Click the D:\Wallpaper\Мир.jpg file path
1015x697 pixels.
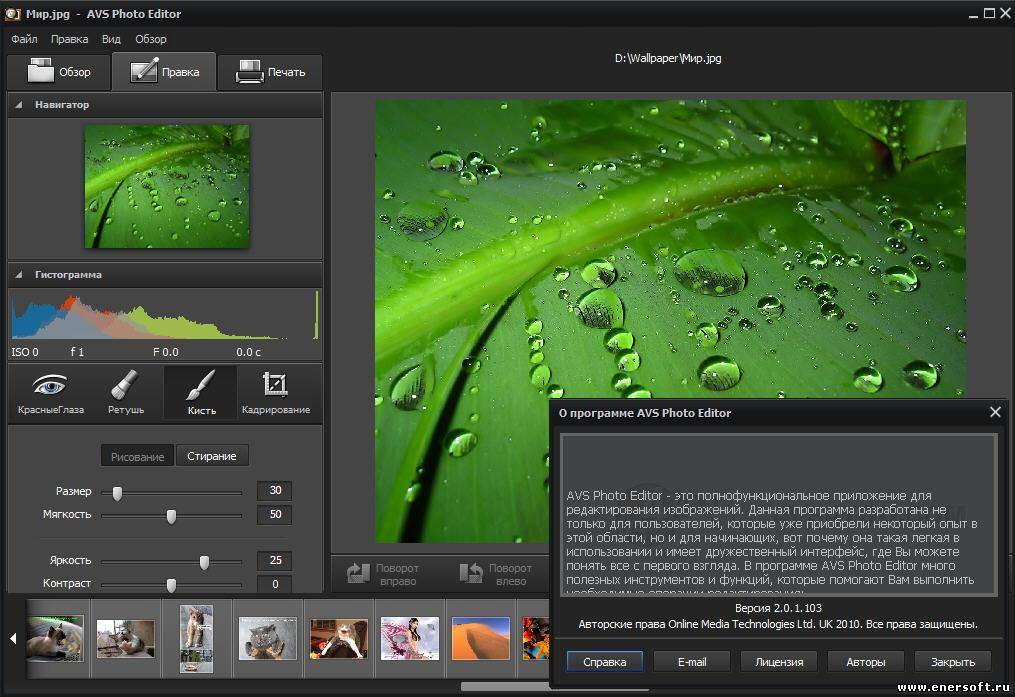pyautogui.click(x=667, y=58)
